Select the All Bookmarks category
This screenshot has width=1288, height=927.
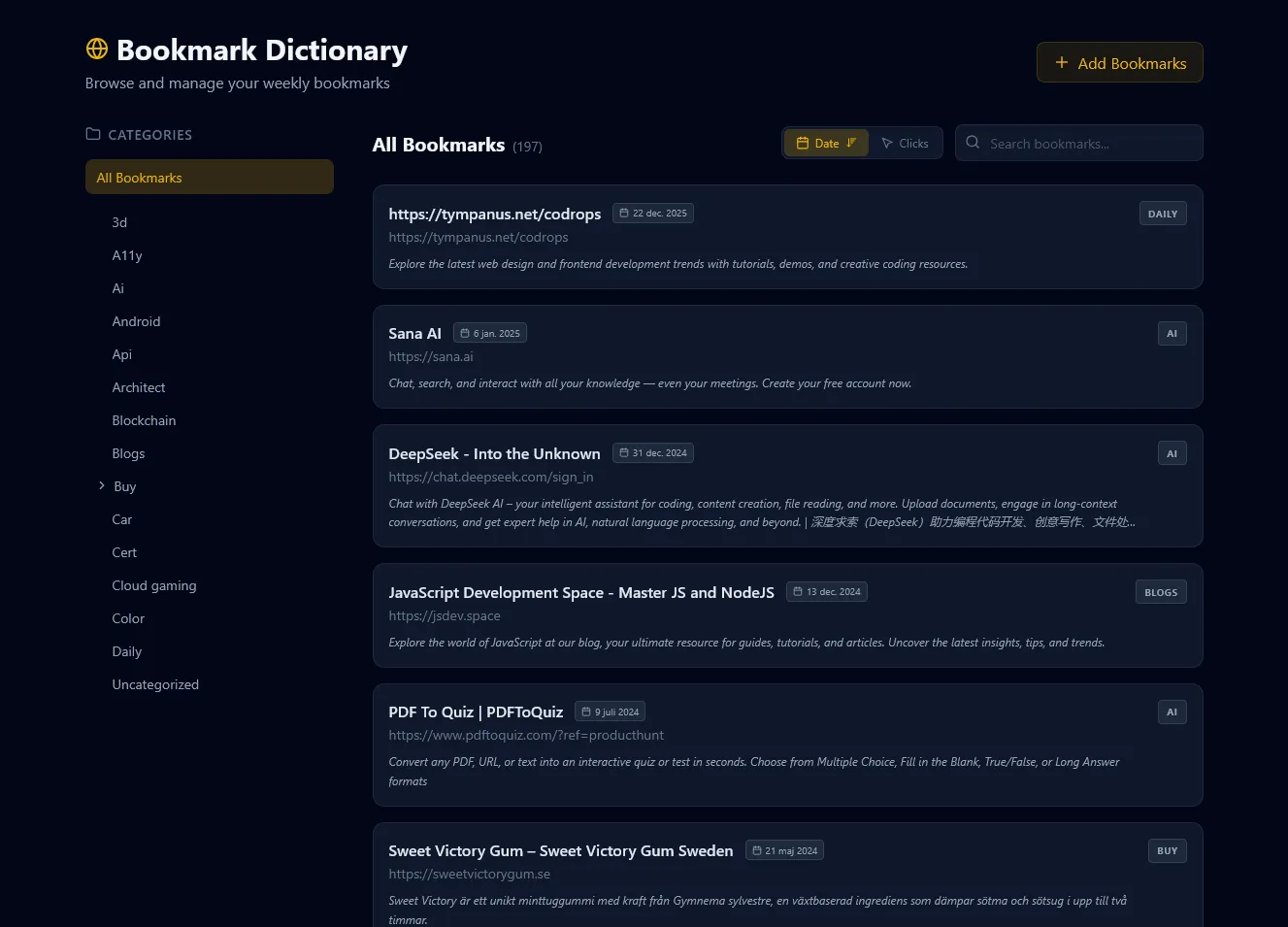click(x=139, y=177)
